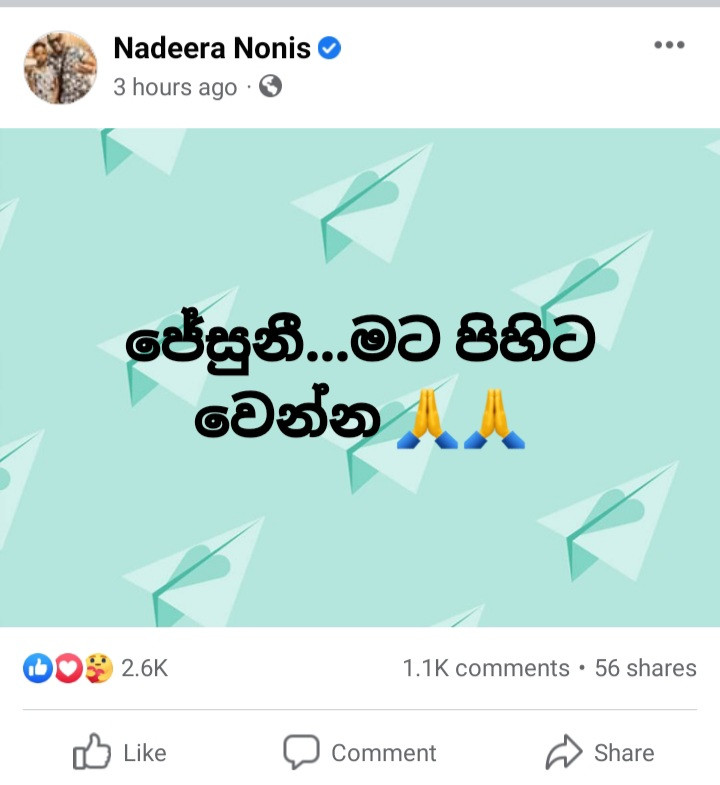Click the comment speech bubble icon
This screenshot has height=785, width=720.
(x=301, y=751)
